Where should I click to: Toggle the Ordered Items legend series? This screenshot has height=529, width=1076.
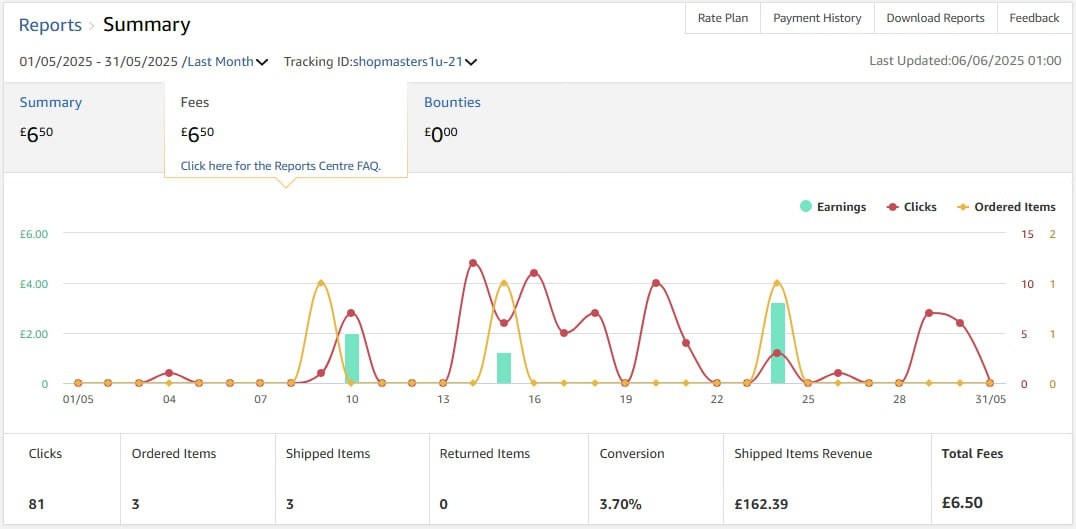(1006, 207)
